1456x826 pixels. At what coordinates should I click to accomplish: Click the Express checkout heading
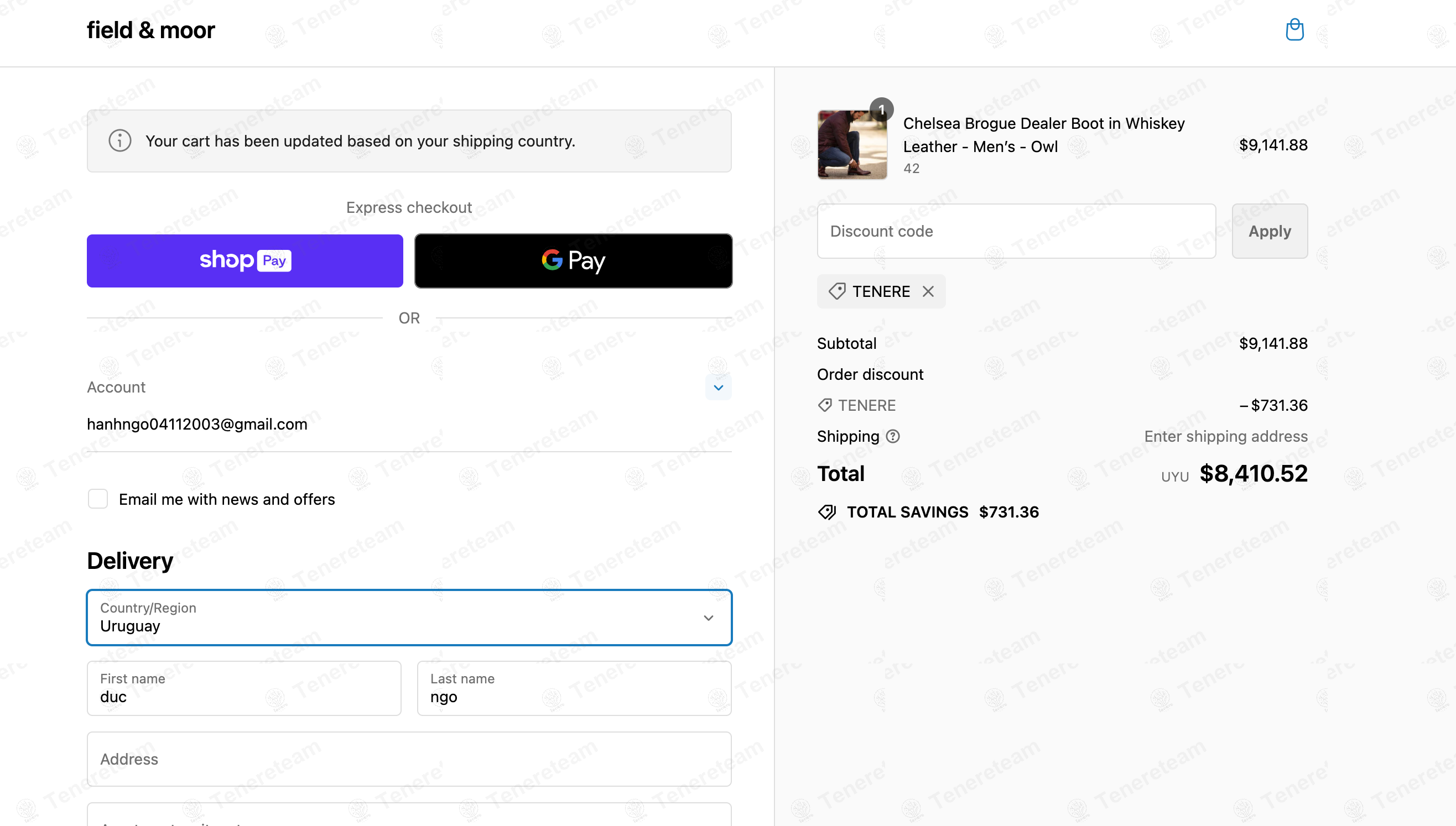[x=409, y=208]
